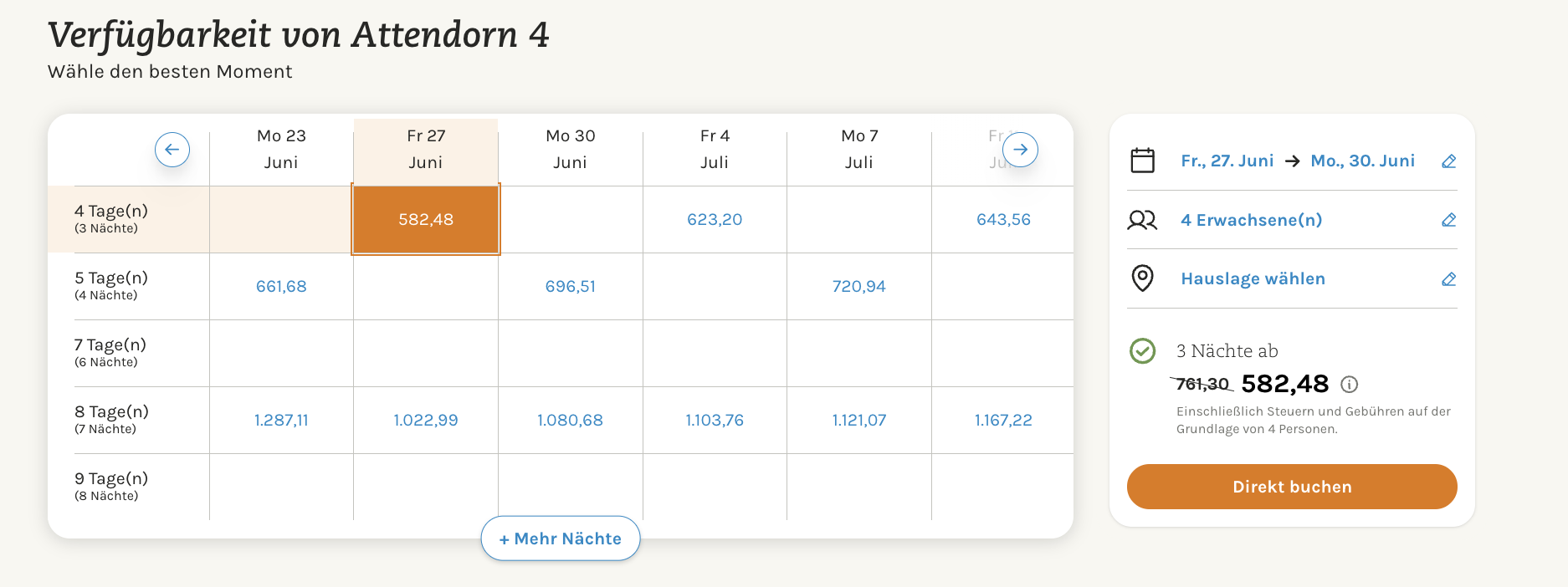Viewport: 1568px width, 587px height.
Task: Choose Fr., 27. Juni start date
Action: point(1227,161)
